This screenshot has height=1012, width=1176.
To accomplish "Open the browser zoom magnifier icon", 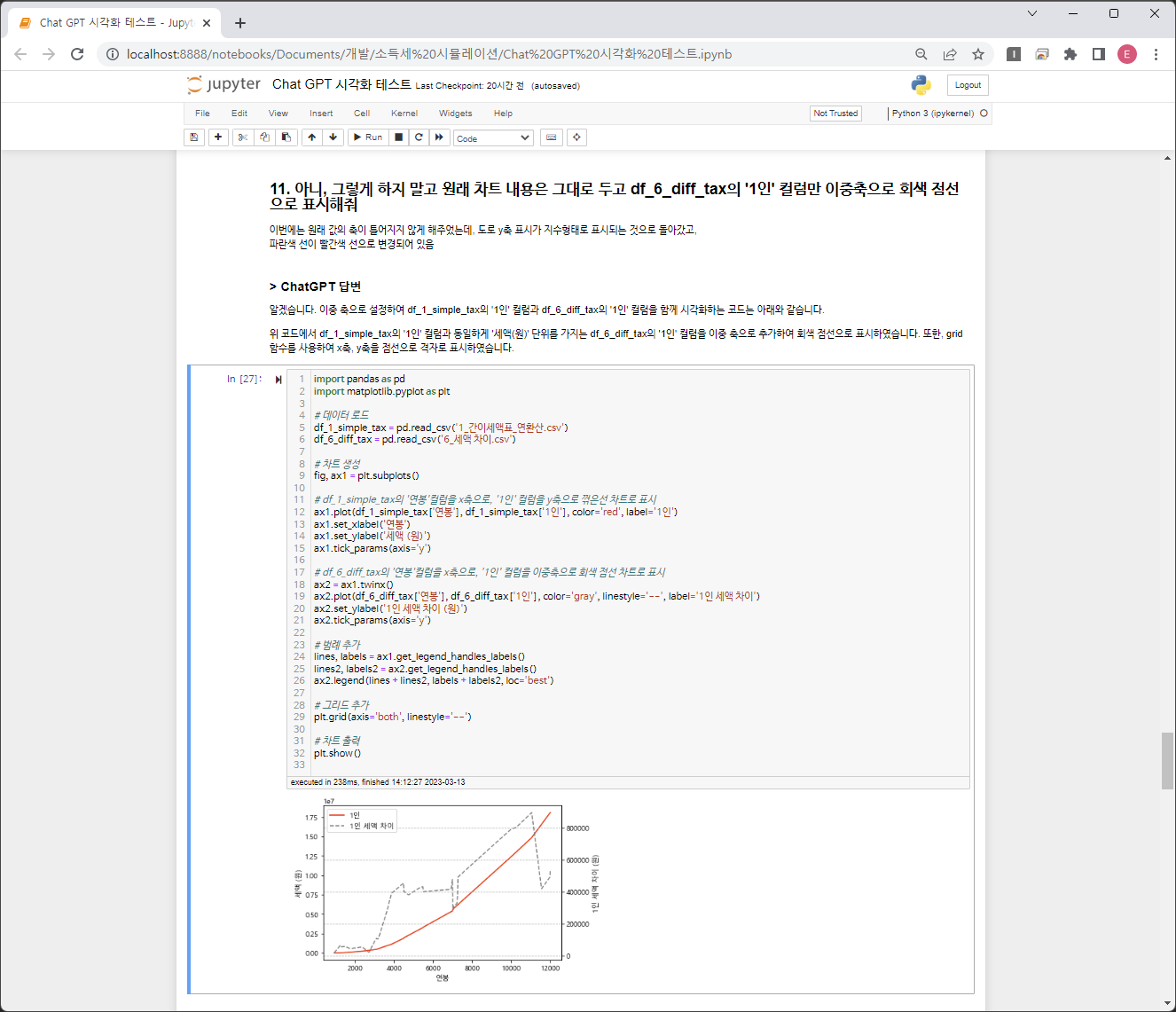I will click(921, 54).
